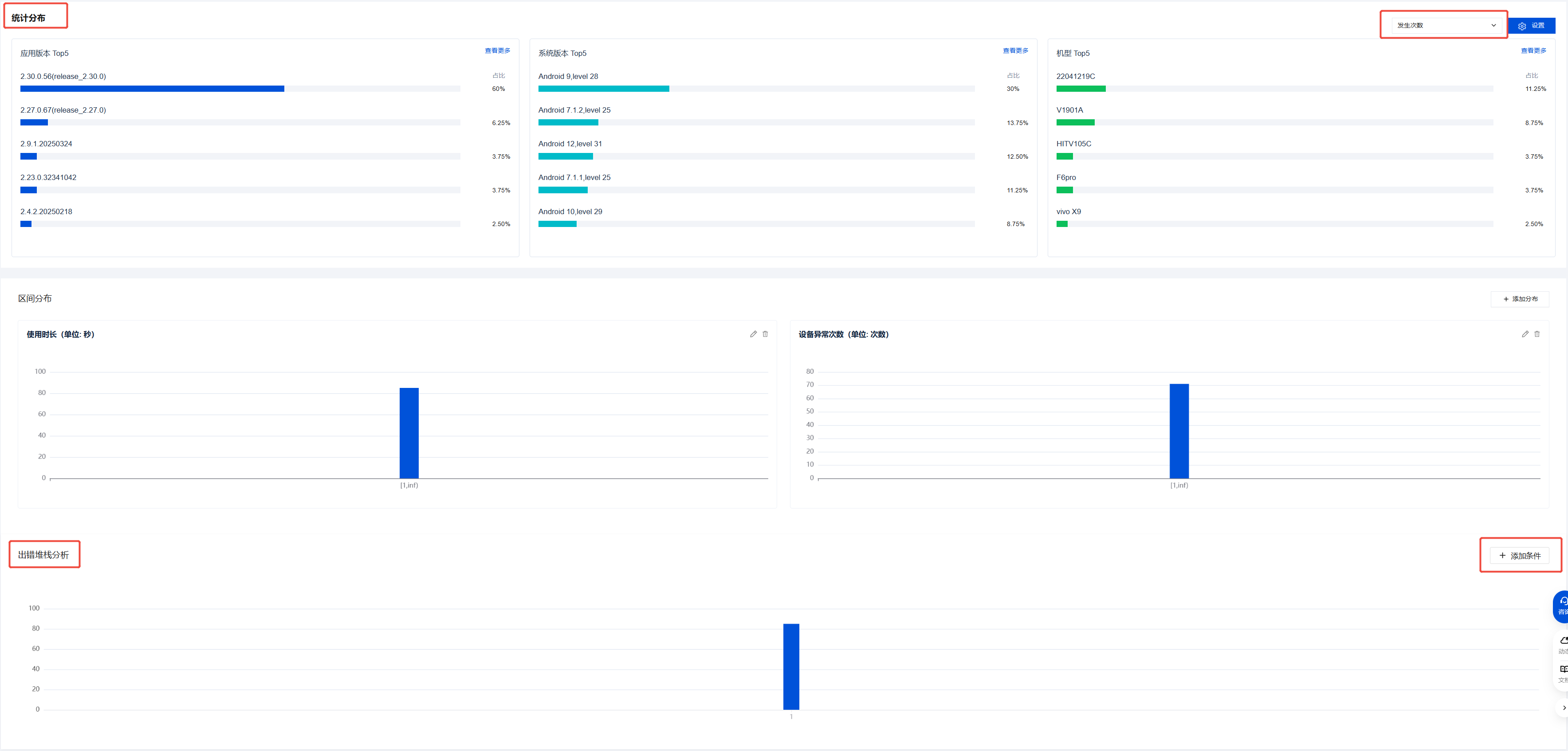The width and height of the screenshot is (1568, 751).
Task: Open the 发生次数 dropdown selector
Action: pos(1446,26)
